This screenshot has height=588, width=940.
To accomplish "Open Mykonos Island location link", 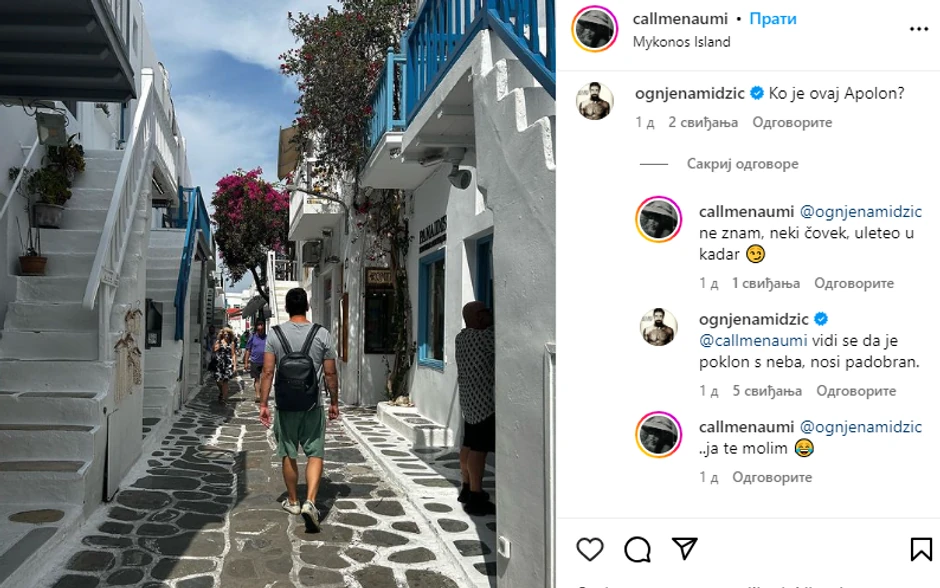I will (682, 42).
